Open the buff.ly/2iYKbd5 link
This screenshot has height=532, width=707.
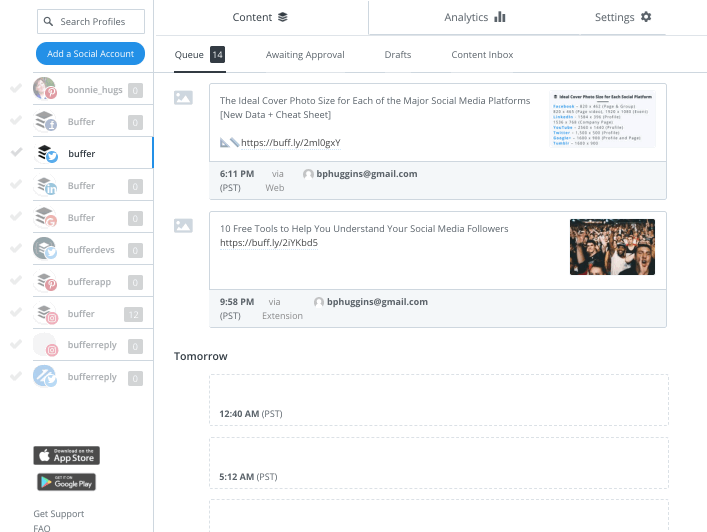[x=269, y=243]
